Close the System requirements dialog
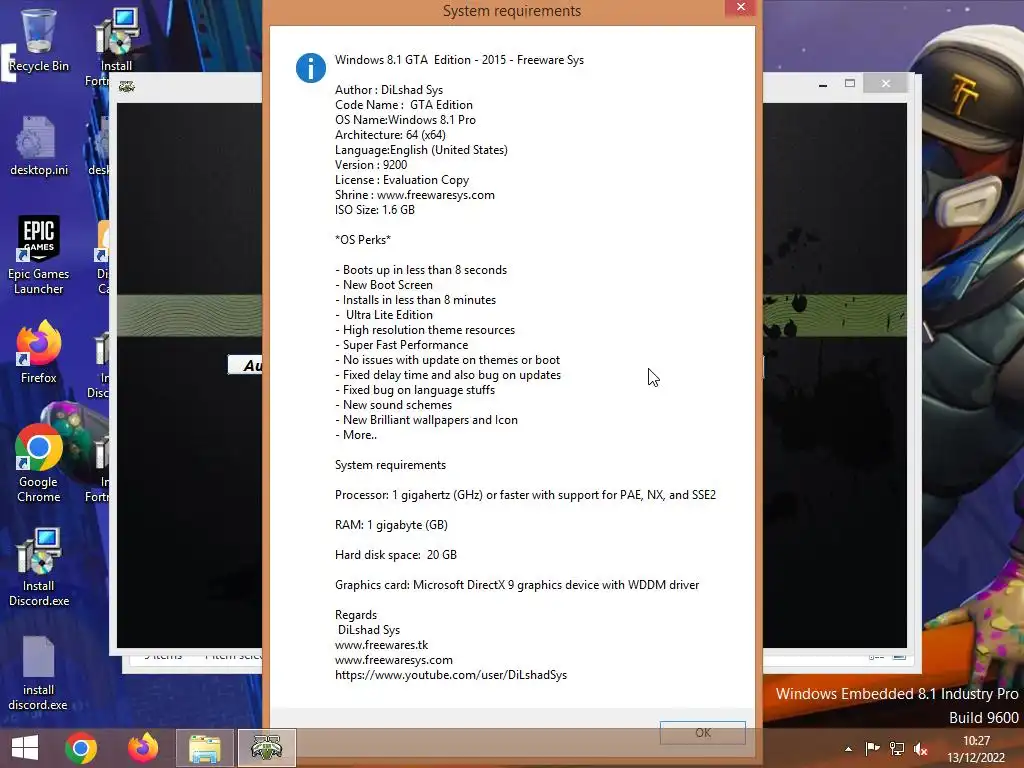 coord(741,7)
